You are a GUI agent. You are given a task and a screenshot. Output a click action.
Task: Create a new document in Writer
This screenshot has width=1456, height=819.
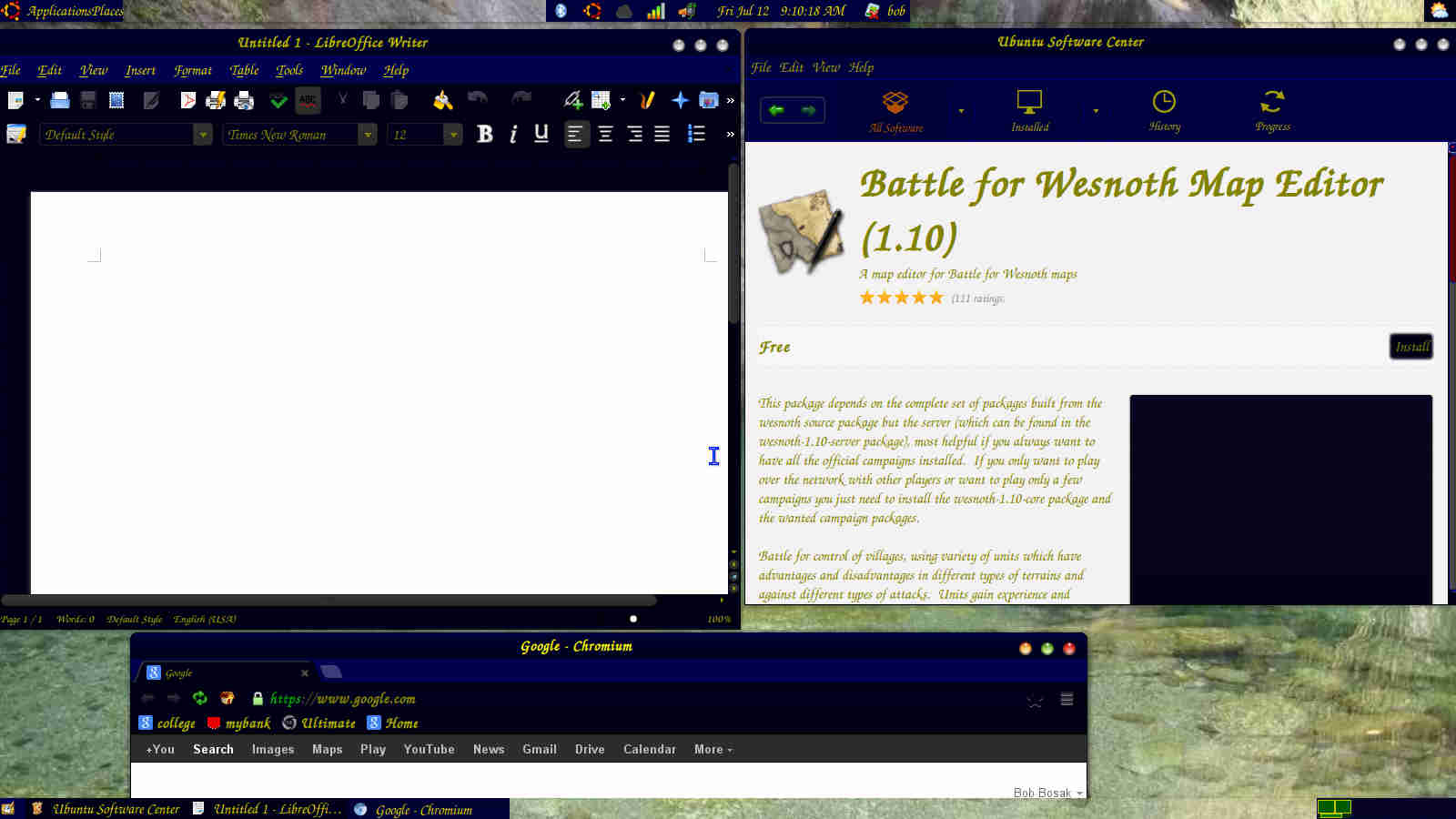[x=15, y=100]
